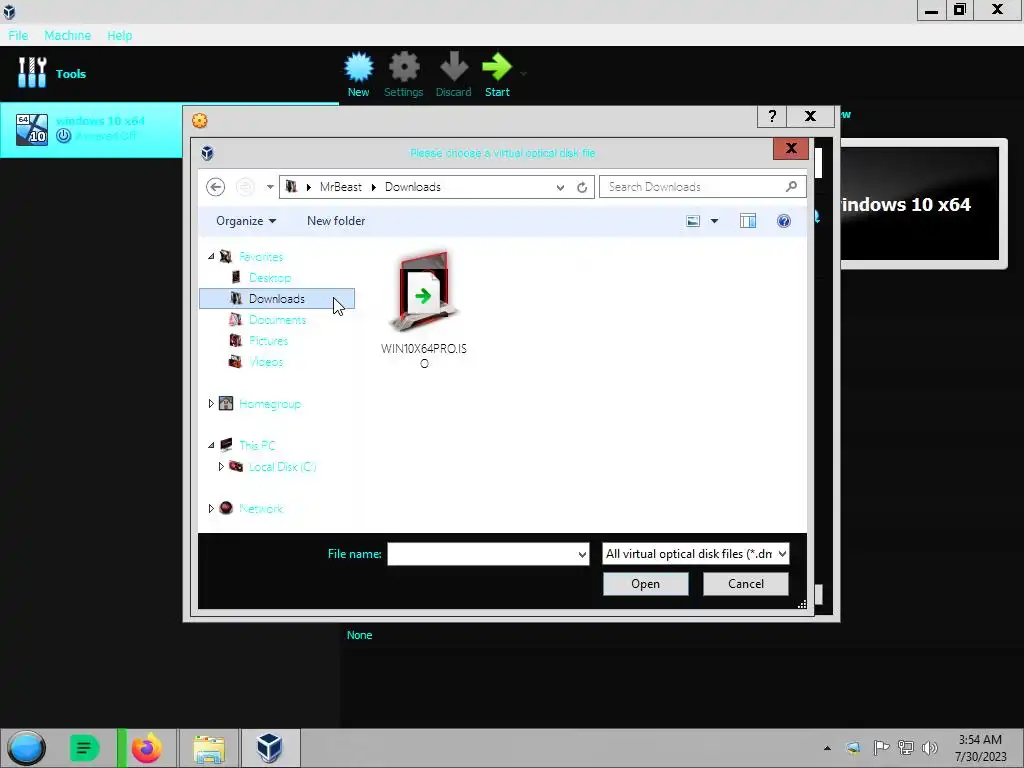The height and width of the screenshot is (768, 1024).
Task: Open the Tools icon in VirtualBox sidebar
Action: tap(32, 72)
